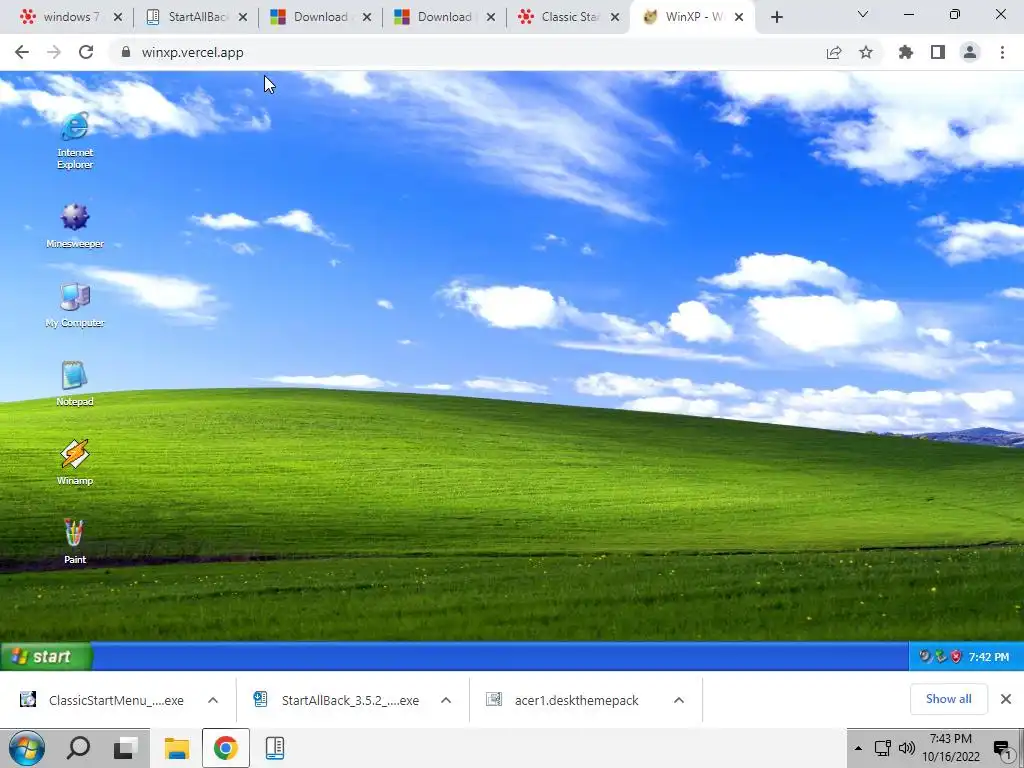This screenshot has width=1024, height=768.
Task: Open network tray icon
Action: click(883, 748)
